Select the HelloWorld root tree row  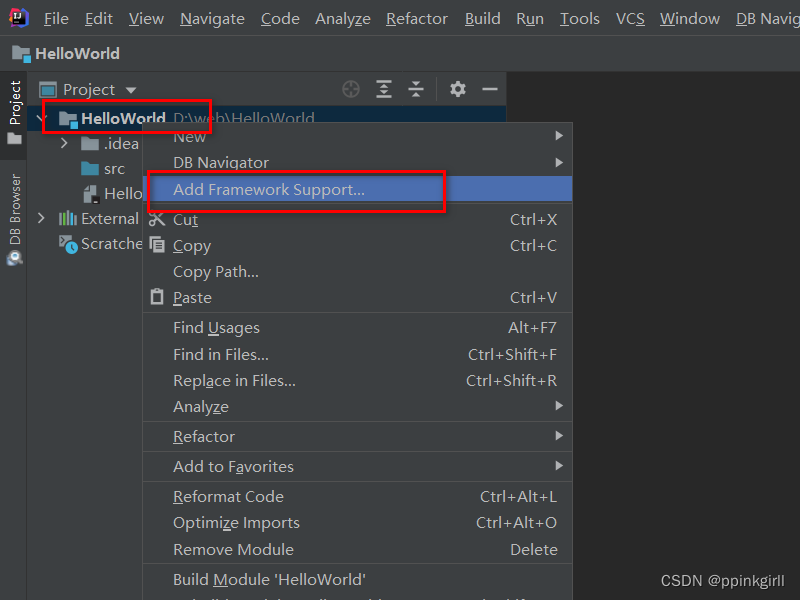(x=267, y=118)
